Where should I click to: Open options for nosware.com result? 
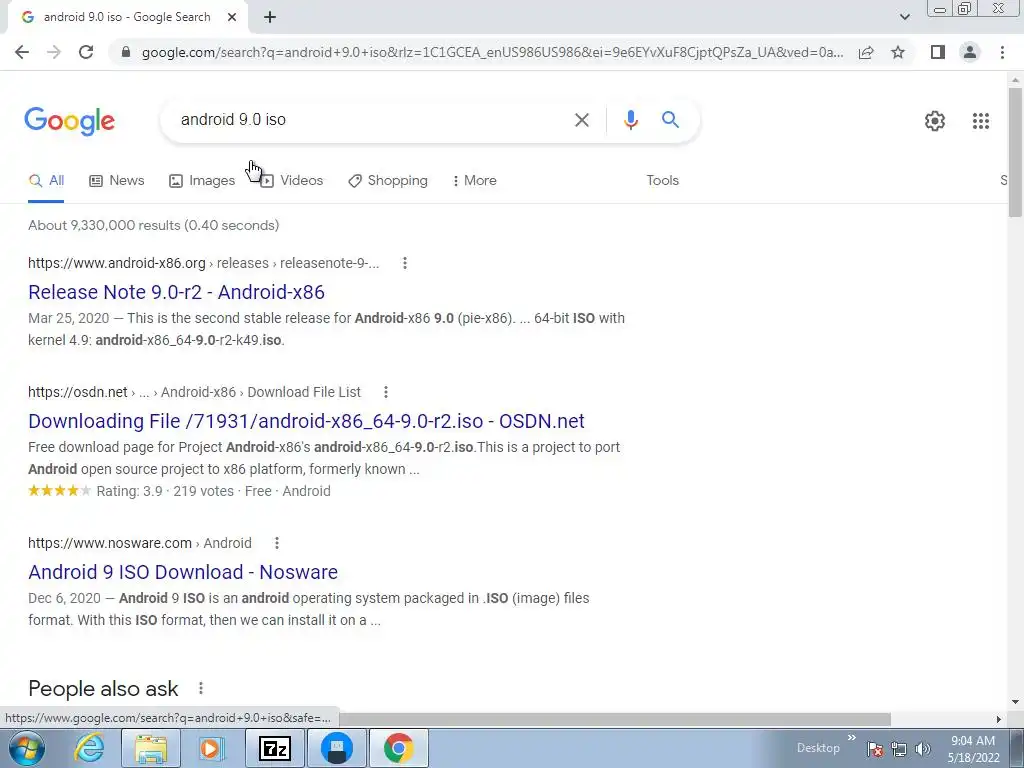coord(277,543)
